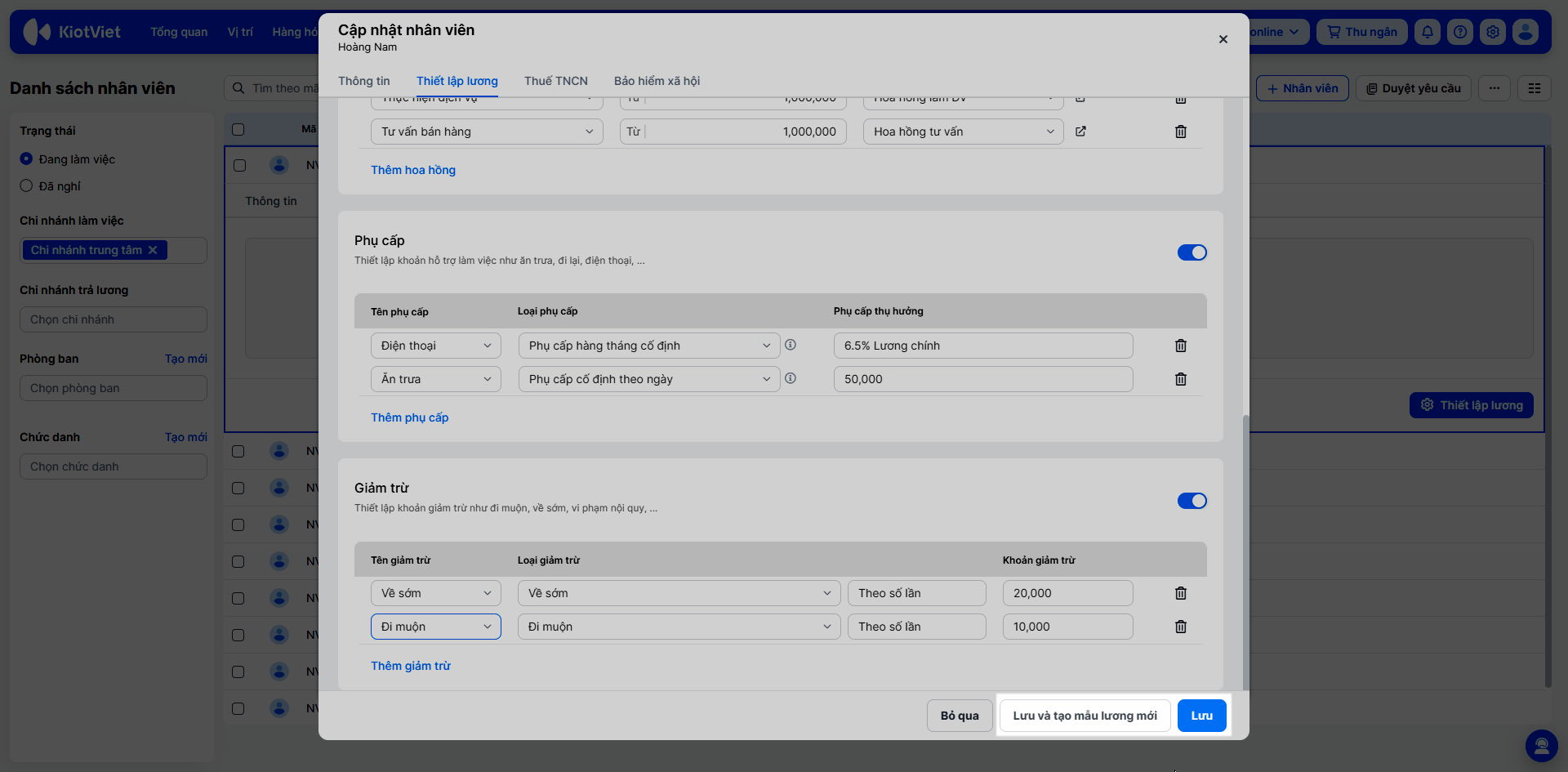Click the 10,000 deduction amount field
The height and width of the screenshot is (772, 1568).
click(1068, 627)
